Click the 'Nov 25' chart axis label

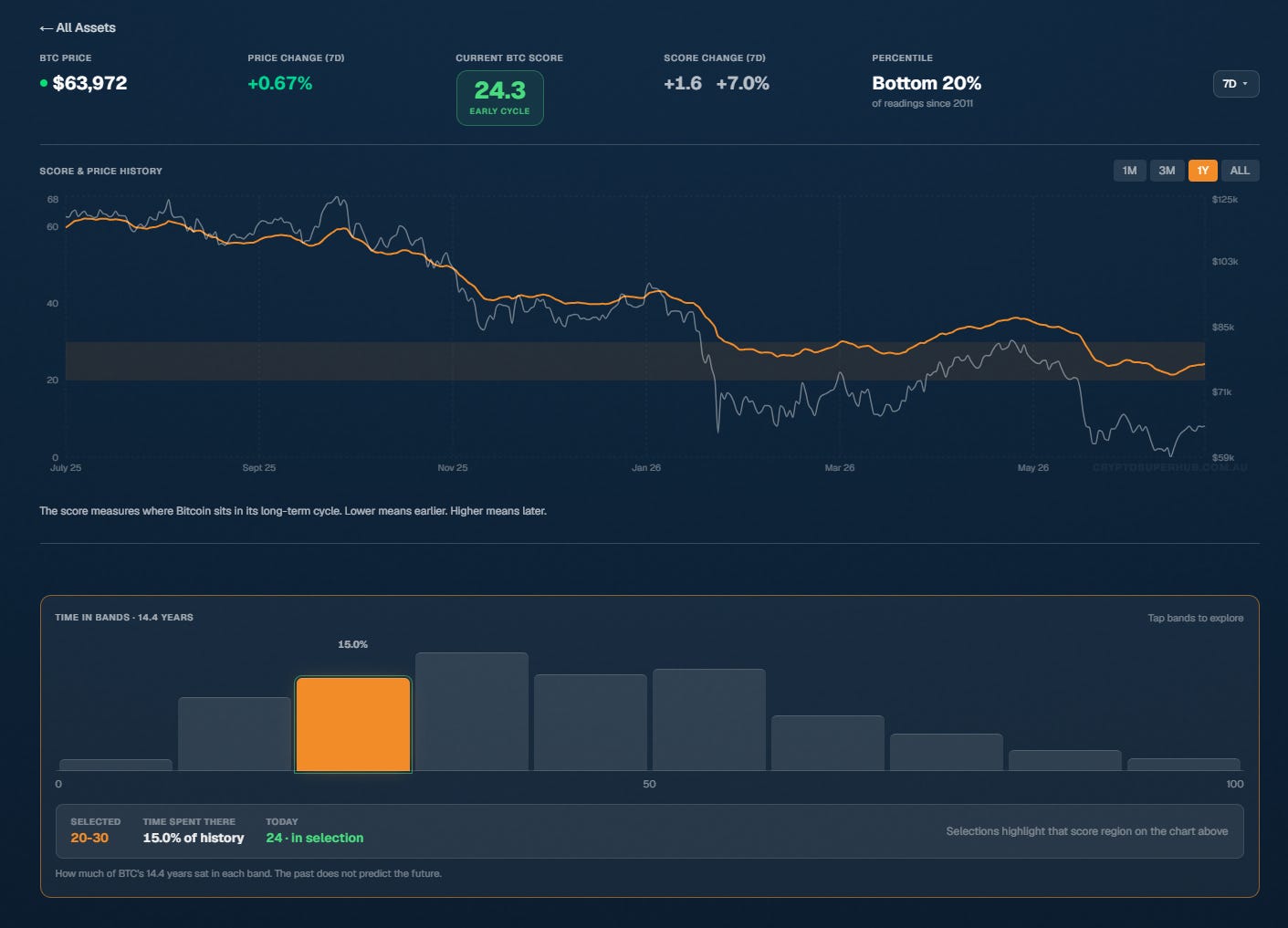coord(453,467)
